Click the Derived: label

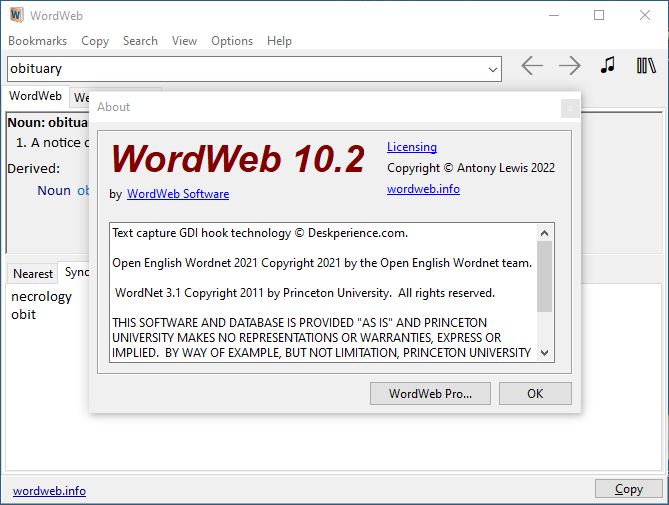tap(34, 168)
